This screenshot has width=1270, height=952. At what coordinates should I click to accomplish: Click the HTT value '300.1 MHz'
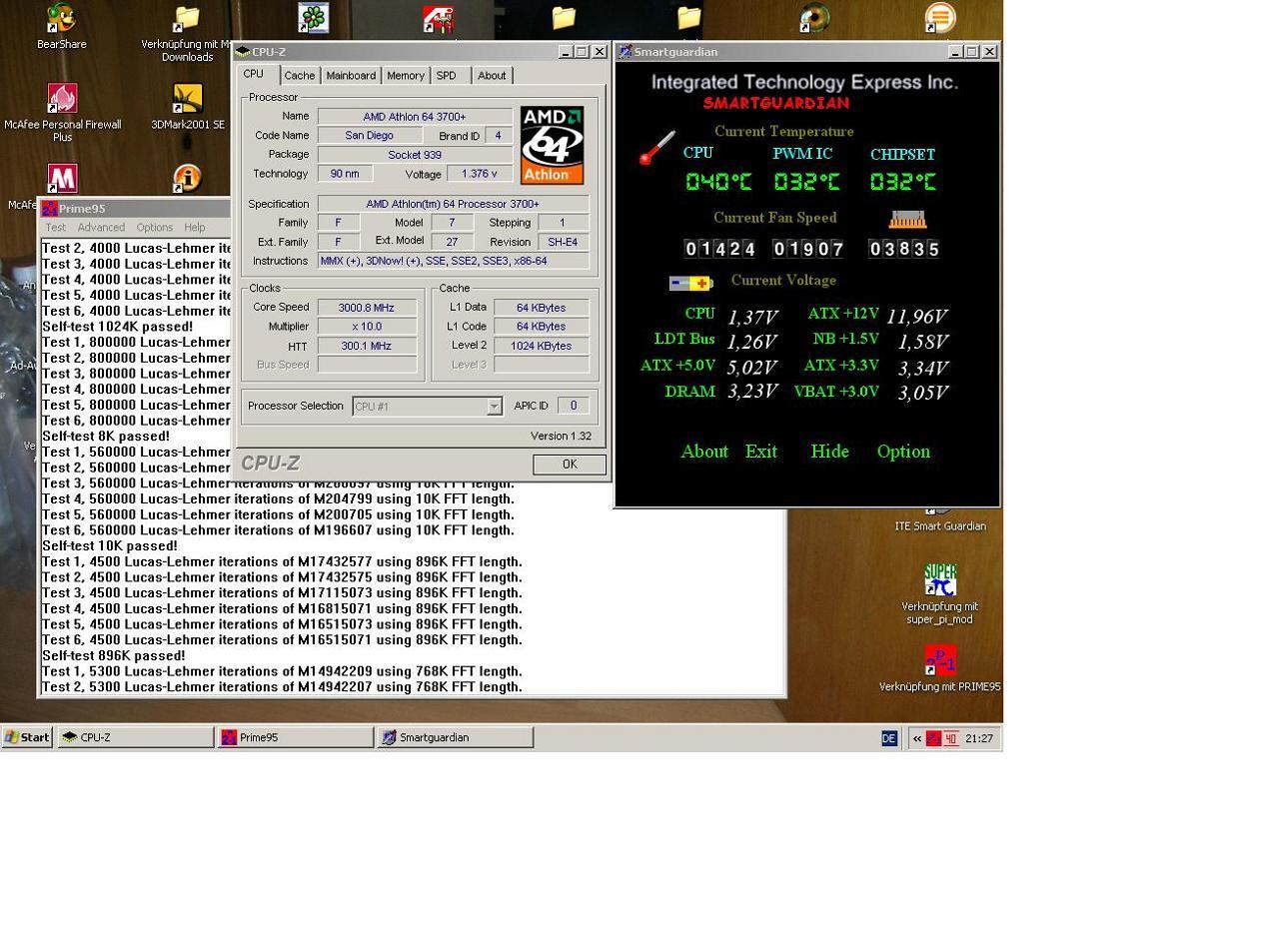(x=367, y=346)
